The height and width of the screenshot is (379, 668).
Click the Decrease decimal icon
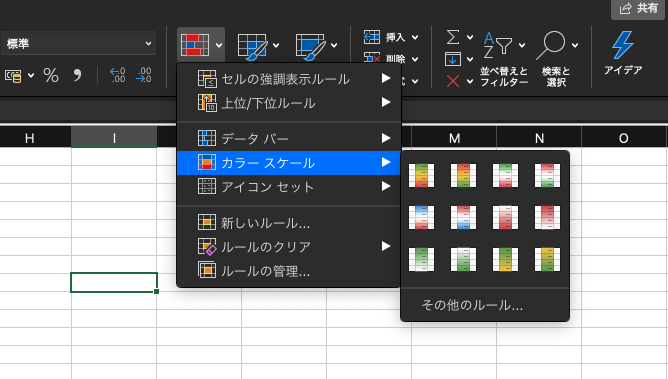tap(144, 75)
